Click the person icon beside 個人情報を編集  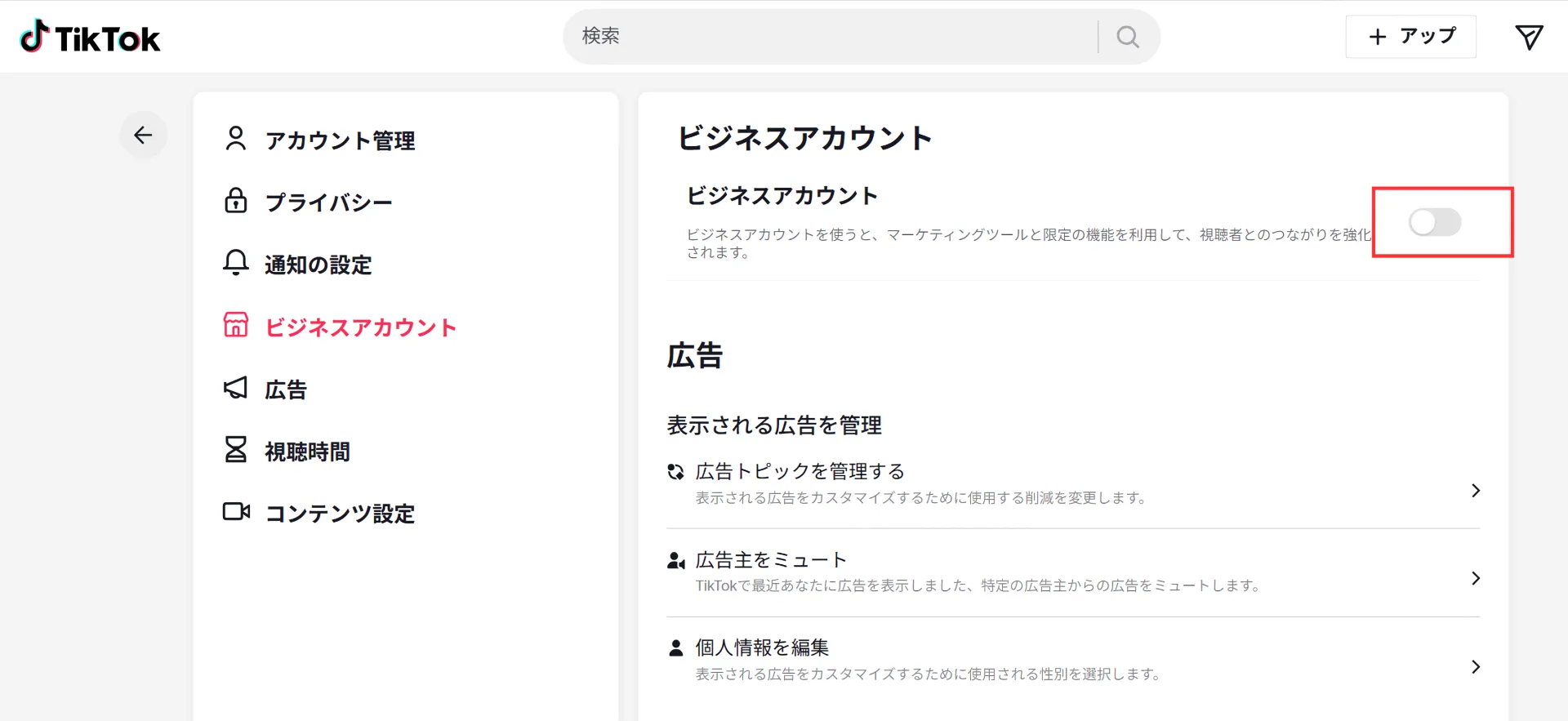(675, 648)
